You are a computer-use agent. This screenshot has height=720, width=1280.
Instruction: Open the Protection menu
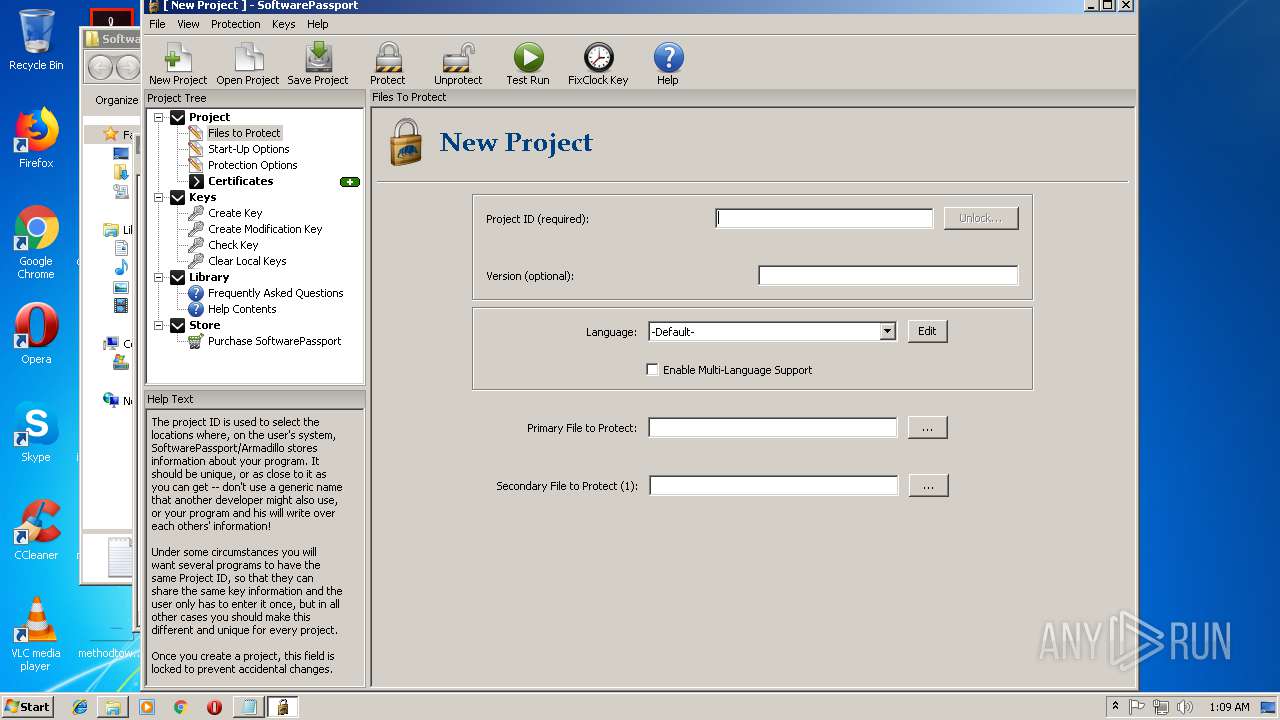pos(236,24)
